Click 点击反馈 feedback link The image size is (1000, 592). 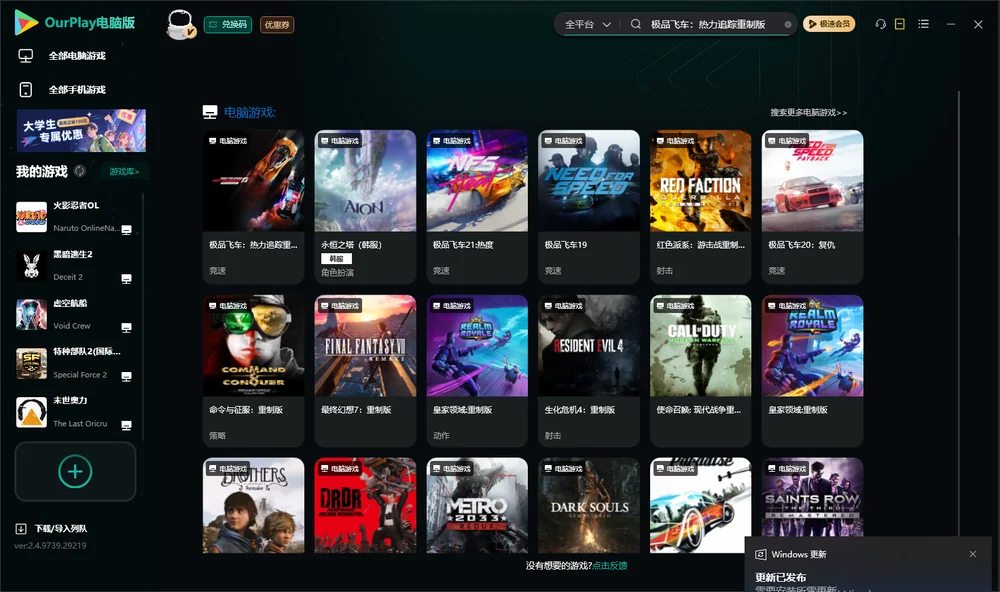click(610, 566)
